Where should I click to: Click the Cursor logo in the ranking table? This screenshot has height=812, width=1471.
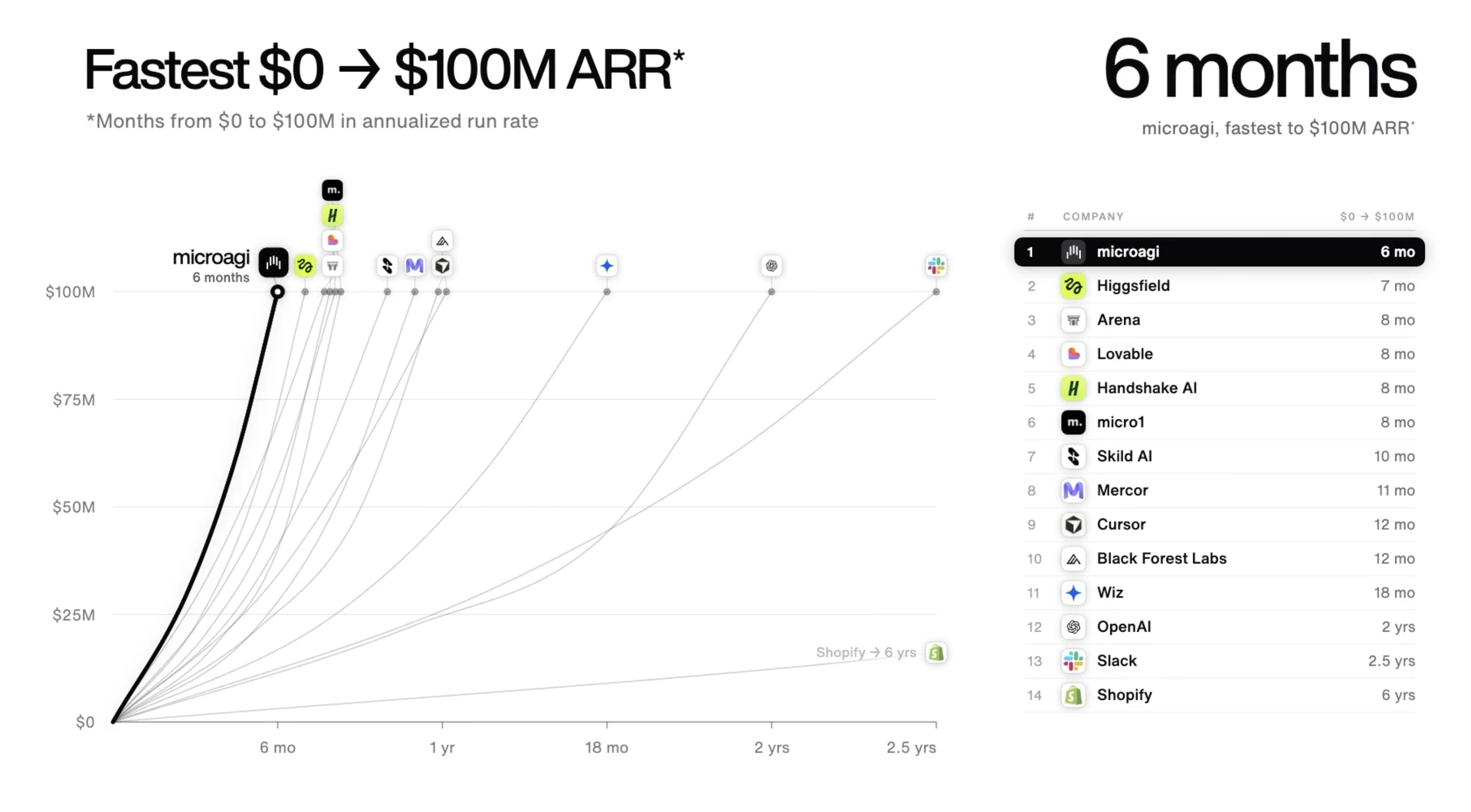click(1073, 525)
